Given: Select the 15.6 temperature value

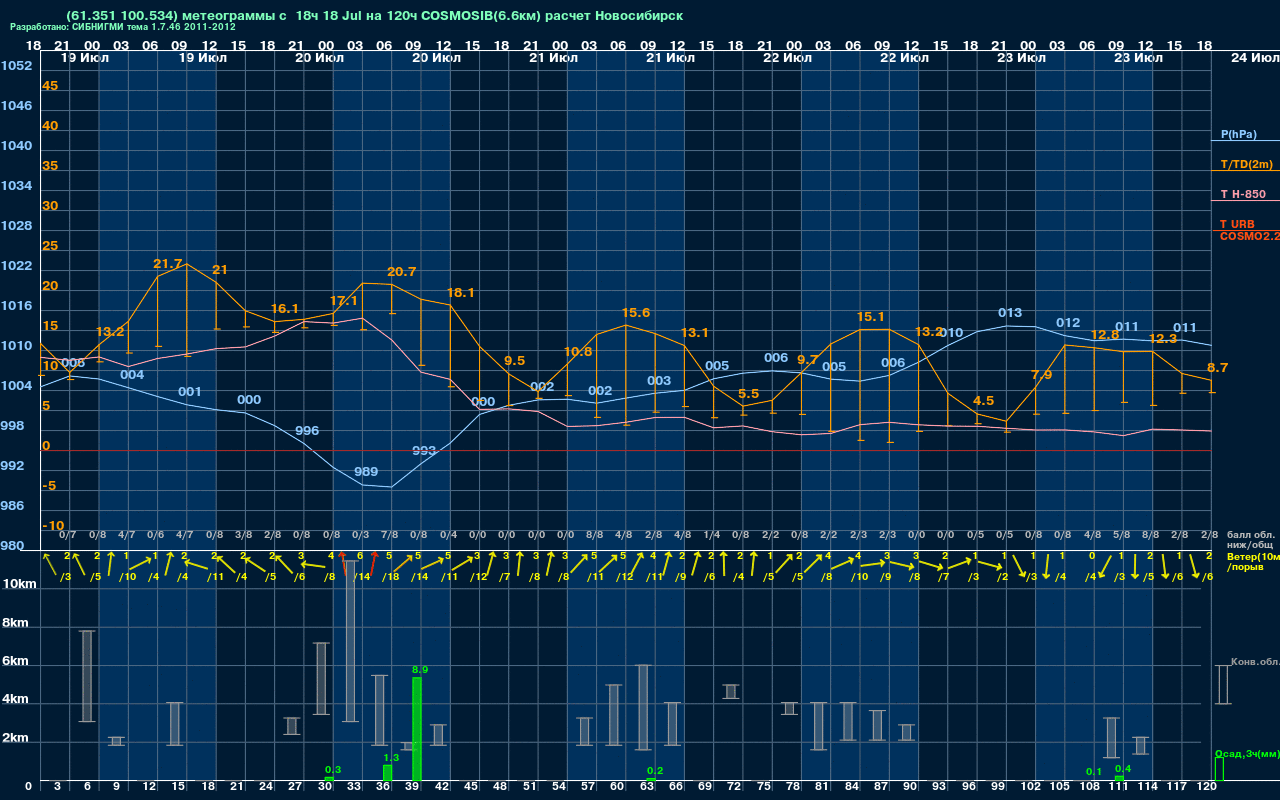Looking at the screenshot, I should 635,313.
